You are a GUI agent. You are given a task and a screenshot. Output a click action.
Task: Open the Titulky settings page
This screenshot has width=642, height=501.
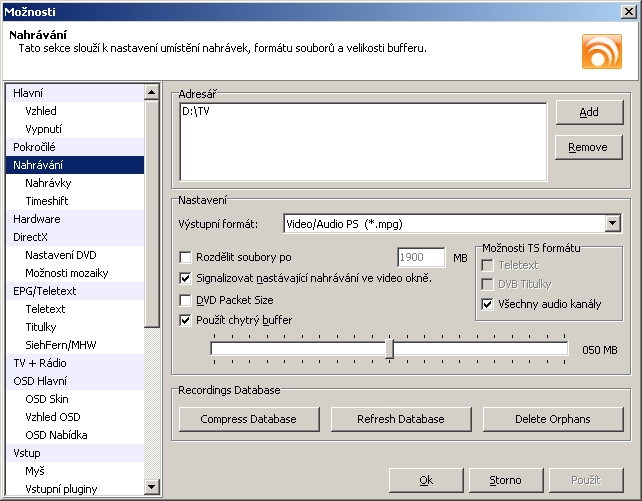point(75,327)
